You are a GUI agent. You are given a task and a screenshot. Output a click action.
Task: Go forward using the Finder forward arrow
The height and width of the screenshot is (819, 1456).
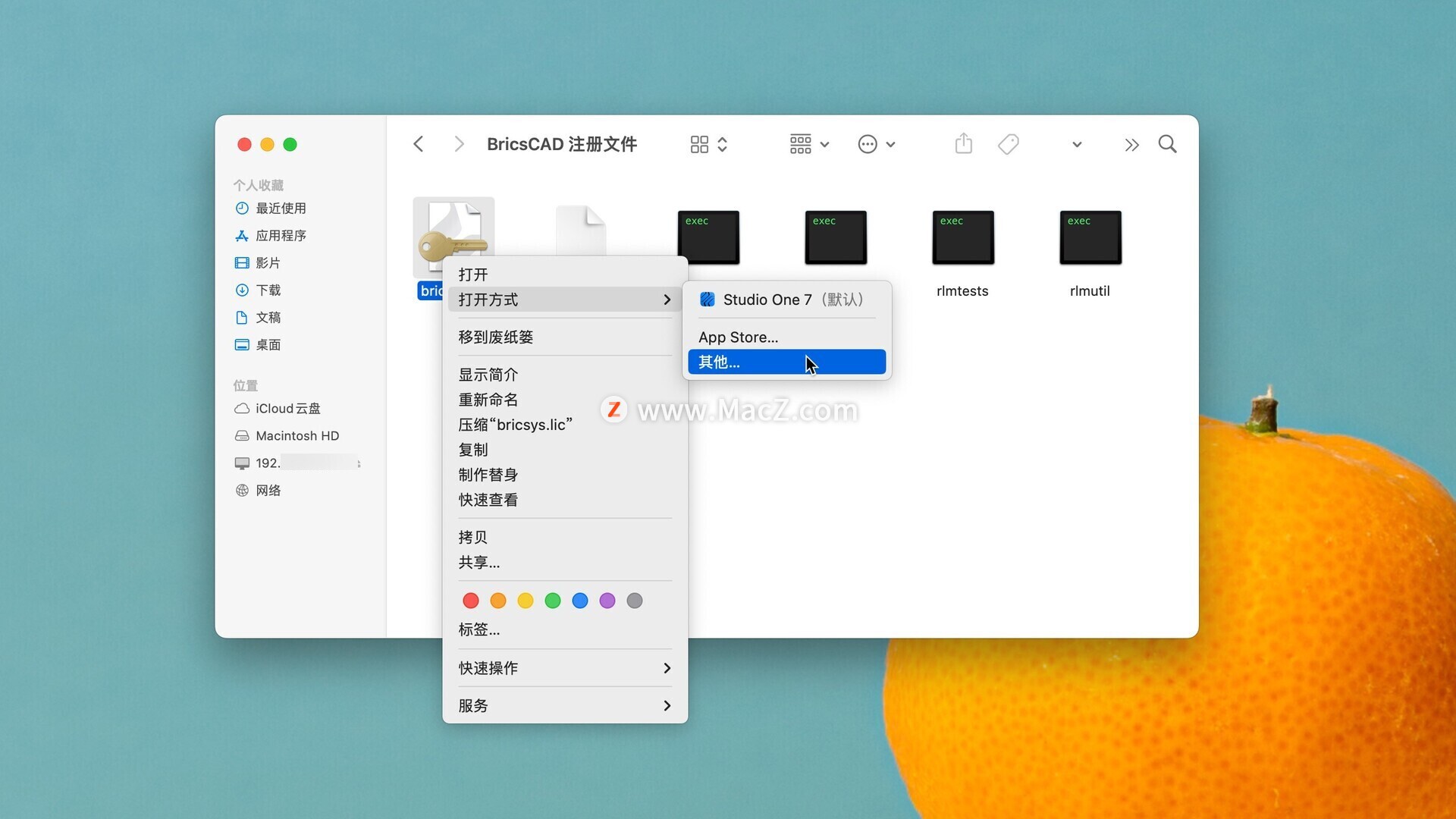[459, 144]
